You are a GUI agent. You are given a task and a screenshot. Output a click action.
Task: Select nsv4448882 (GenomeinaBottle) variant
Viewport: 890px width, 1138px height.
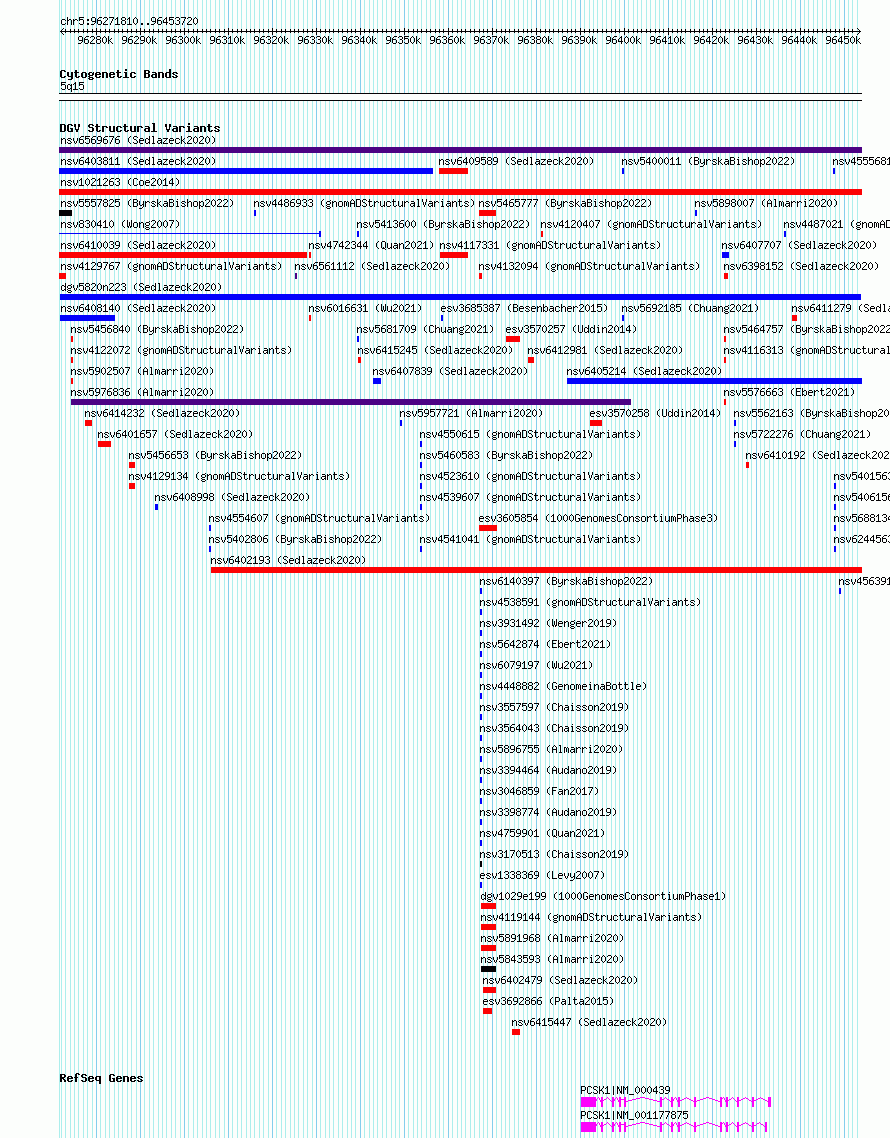click(563, 687)
